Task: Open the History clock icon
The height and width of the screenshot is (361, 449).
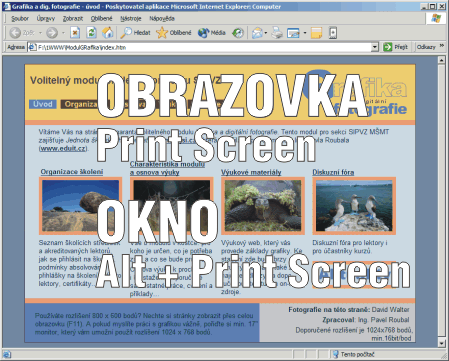Action: click(x=238, y=33)
